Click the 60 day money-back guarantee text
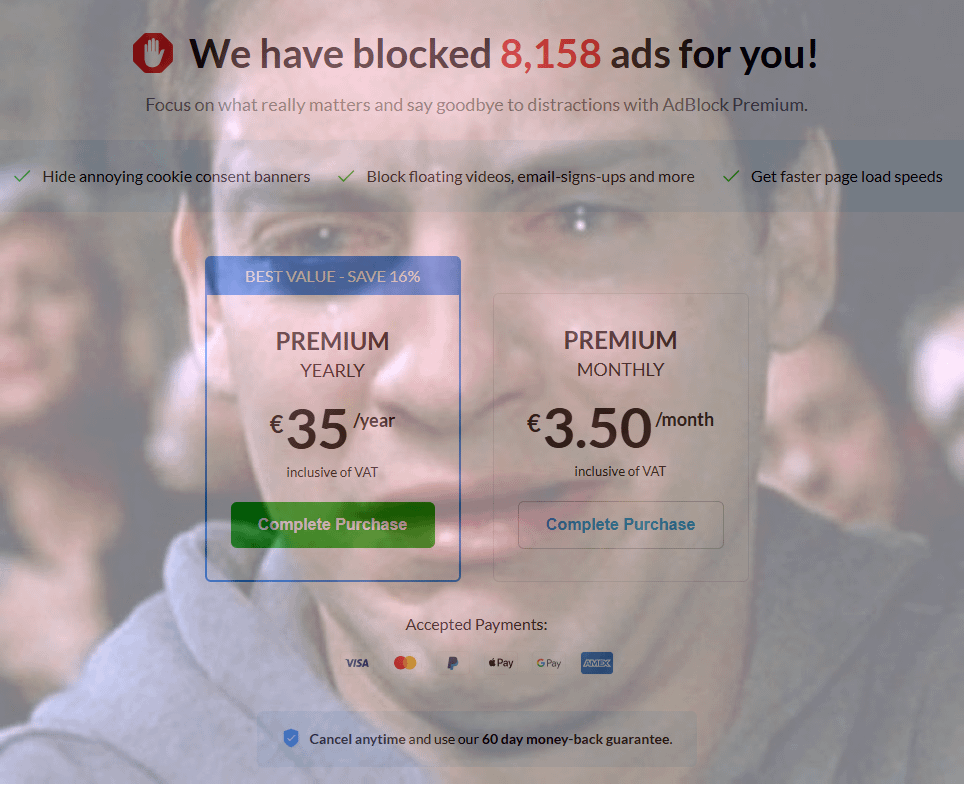 coord(577,739)
